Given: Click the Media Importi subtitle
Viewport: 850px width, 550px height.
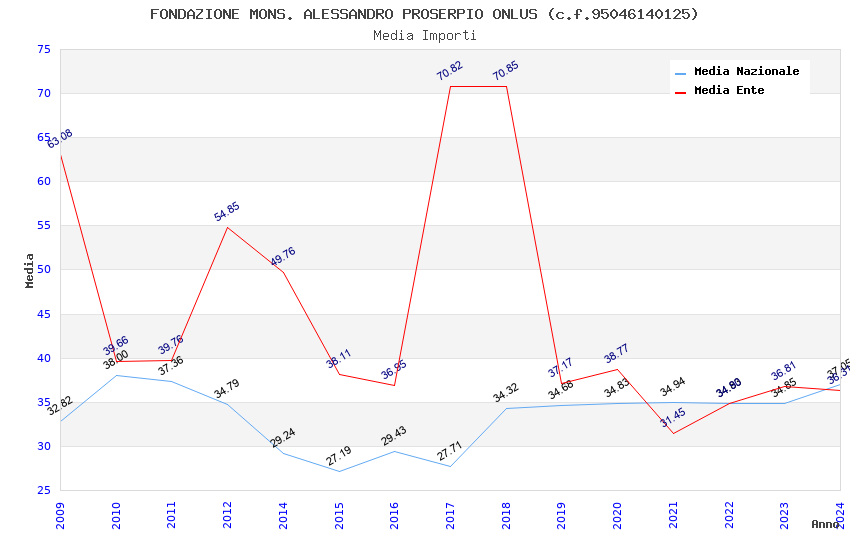Looking at the screenshot, I should (x=424, y=35).
